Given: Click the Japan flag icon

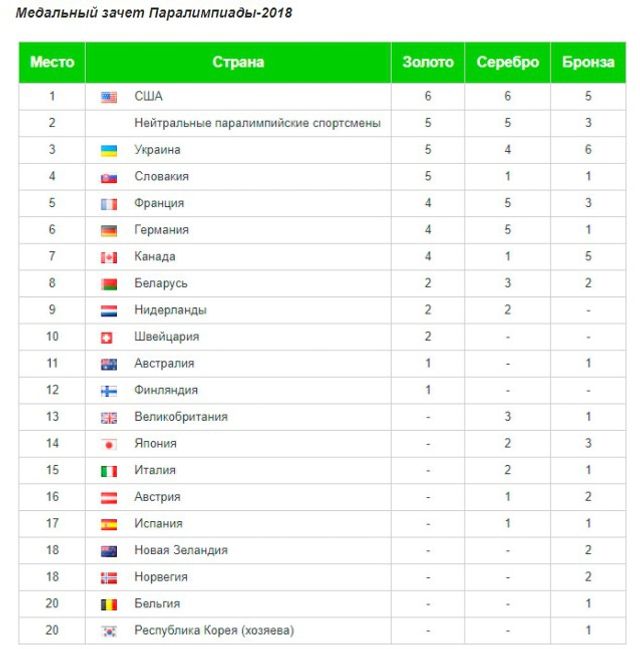Looking at the screenshot, I should [x=109, y=444].
